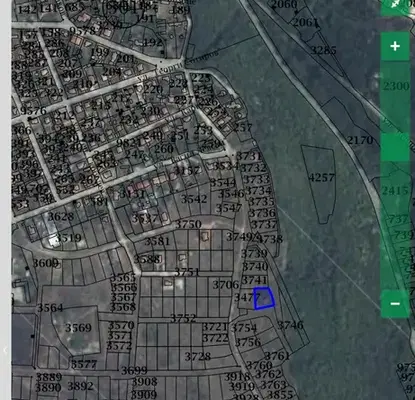The width and height of the screenshot is (415, 400).
Task: Select parcel numbered 3542
Action: [194, 199]
